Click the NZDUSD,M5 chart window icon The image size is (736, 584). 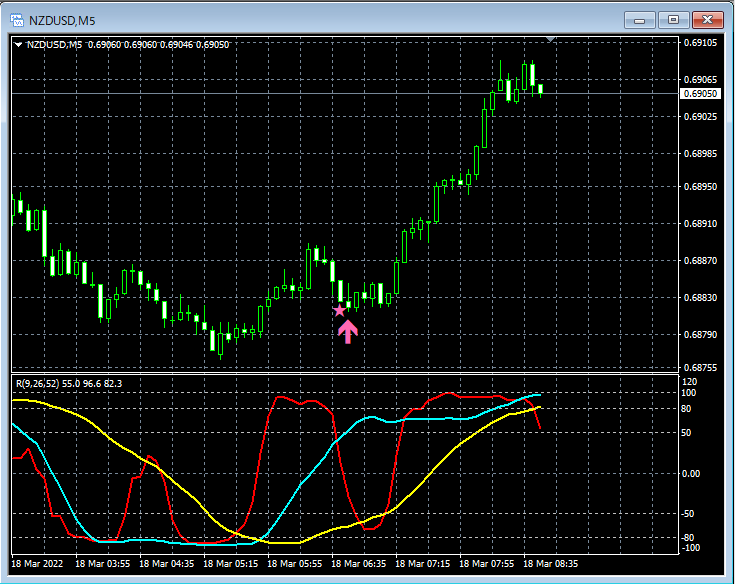(x=17, y=20)
